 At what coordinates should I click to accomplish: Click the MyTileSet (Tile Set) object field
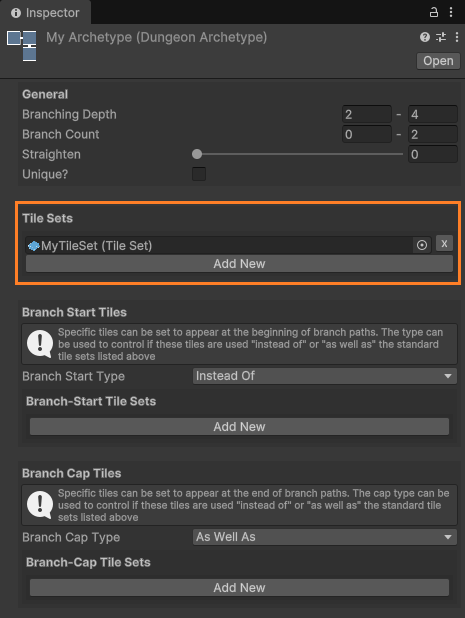pyautogui.click(x=228, y=246)
